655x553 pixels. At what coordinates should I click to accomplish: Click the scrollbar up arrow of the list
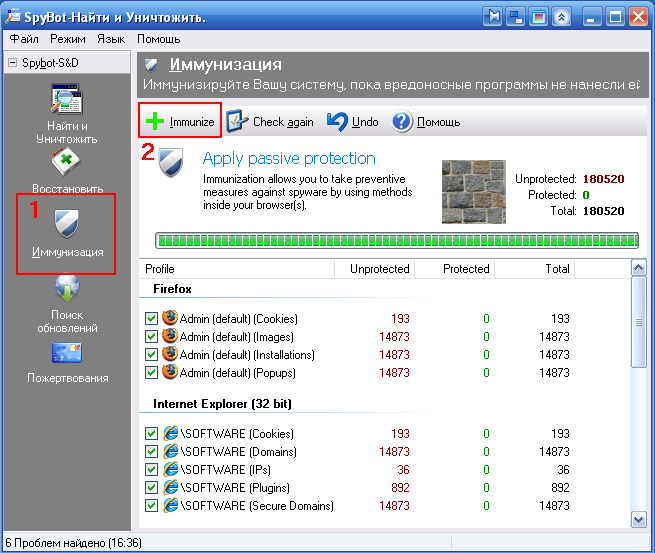tap(639, 268)
